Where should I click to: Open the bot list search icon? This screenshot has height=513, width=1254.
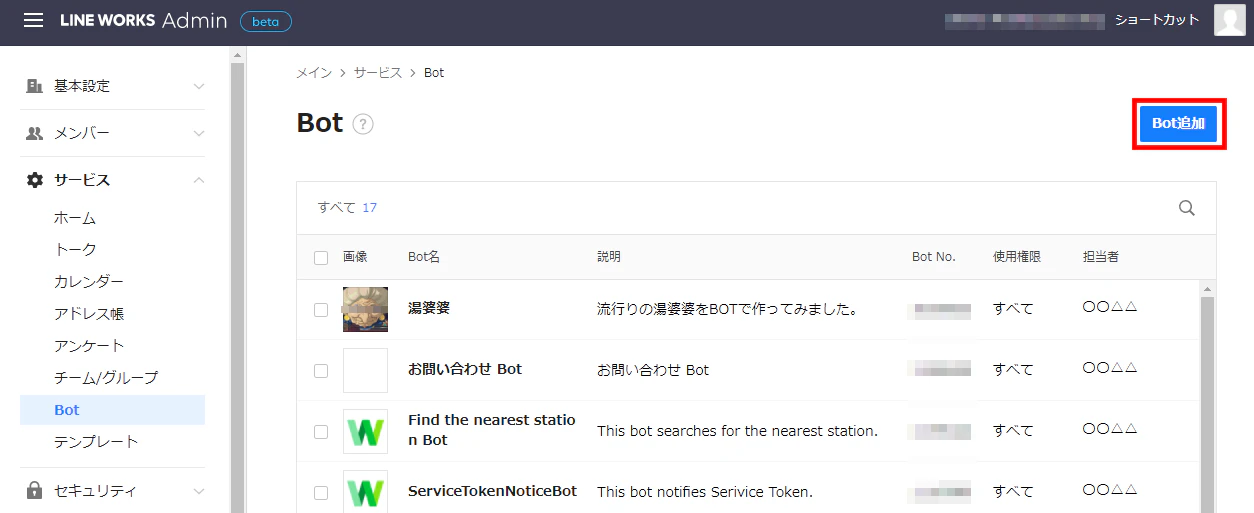(x=1187, y=208)
